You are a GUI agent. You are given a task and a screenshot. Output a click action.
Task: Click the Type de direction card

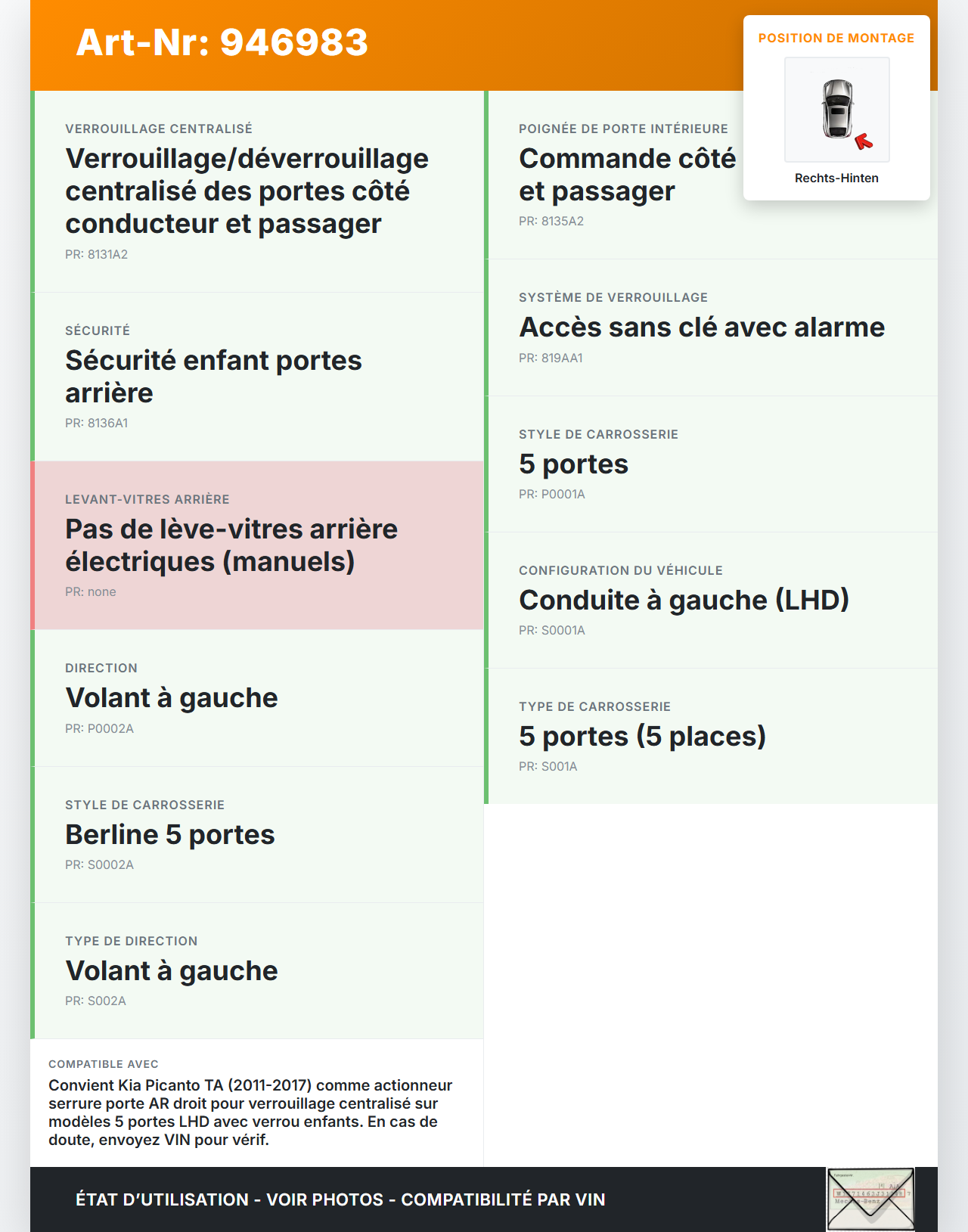[x=257, y=970]
